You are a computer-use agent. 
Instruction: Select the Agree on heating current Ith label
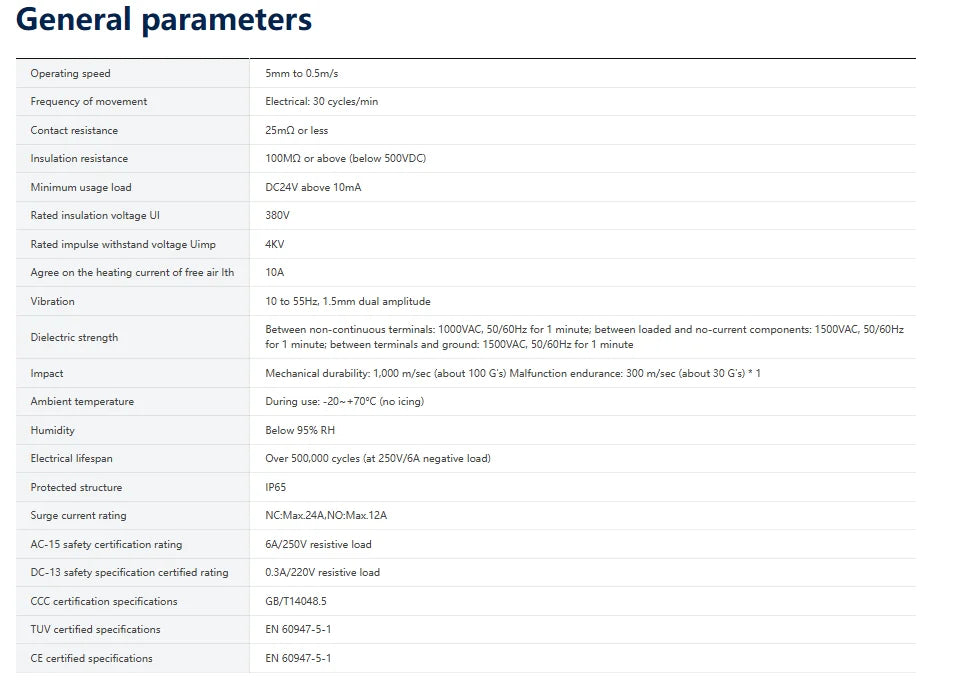click(132, 272)
